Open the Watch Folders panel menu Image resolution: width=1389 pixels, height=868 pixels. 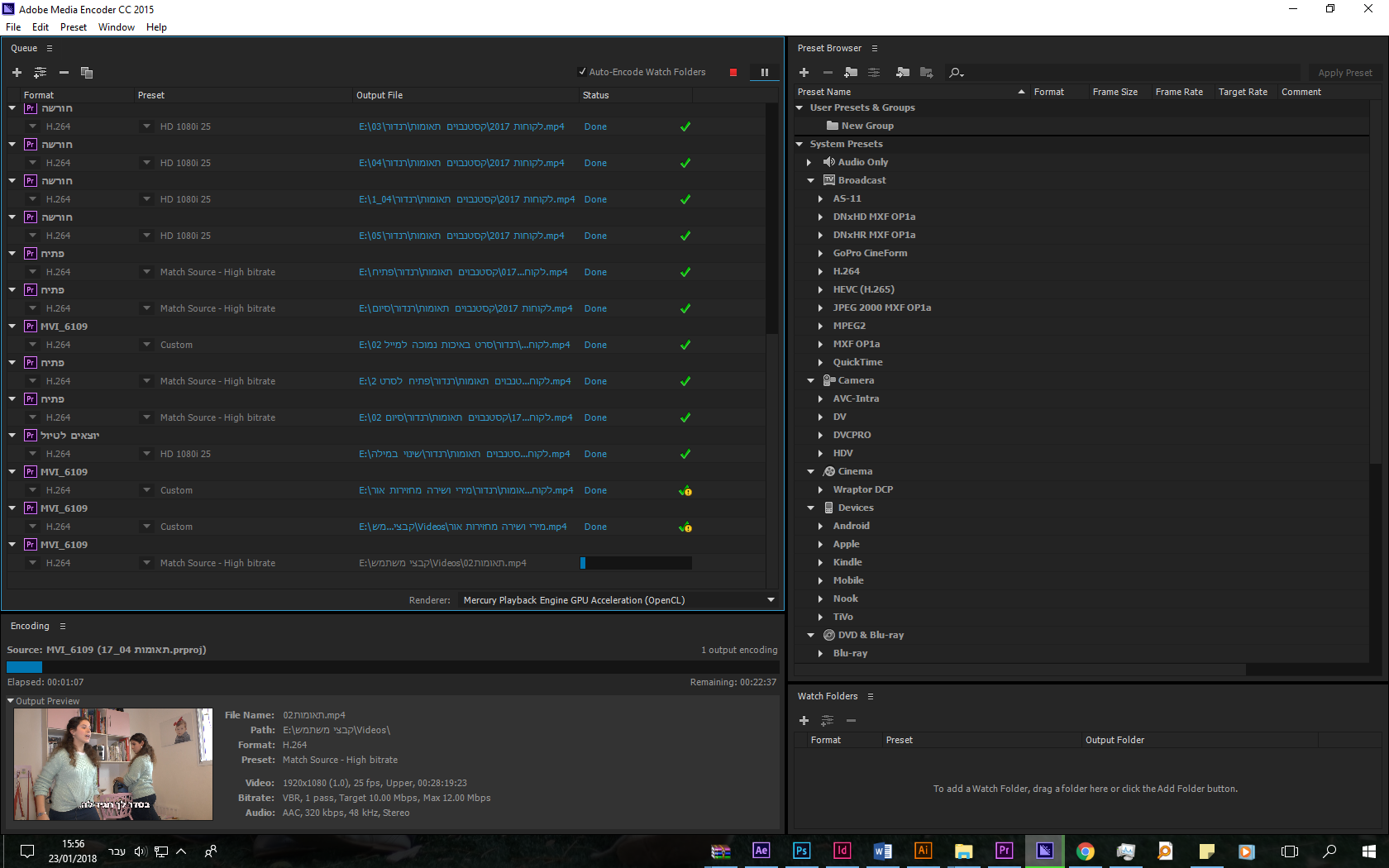(871, 697)
